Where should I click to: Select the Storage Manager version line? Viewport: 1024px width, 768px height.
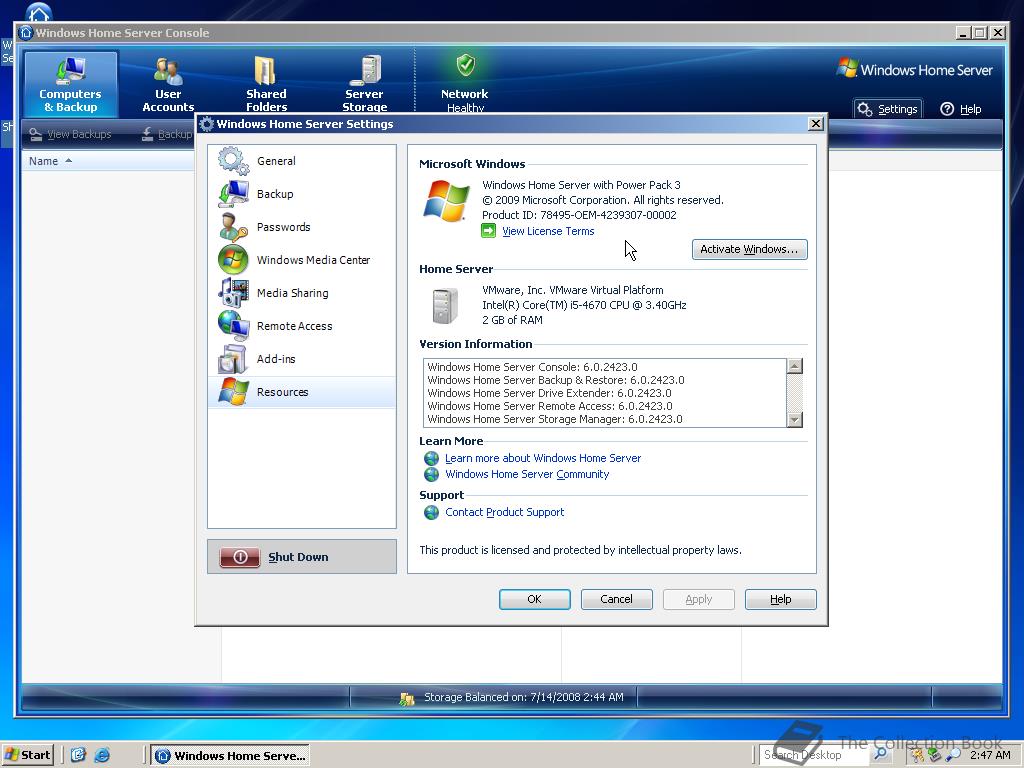[555, 419]
